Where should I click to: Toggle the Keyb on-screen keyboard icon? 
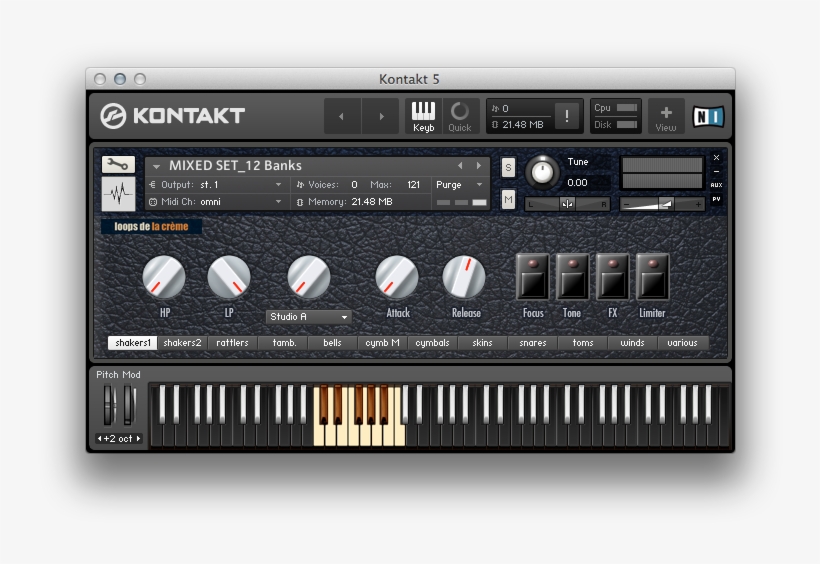(x=423, y=116)
